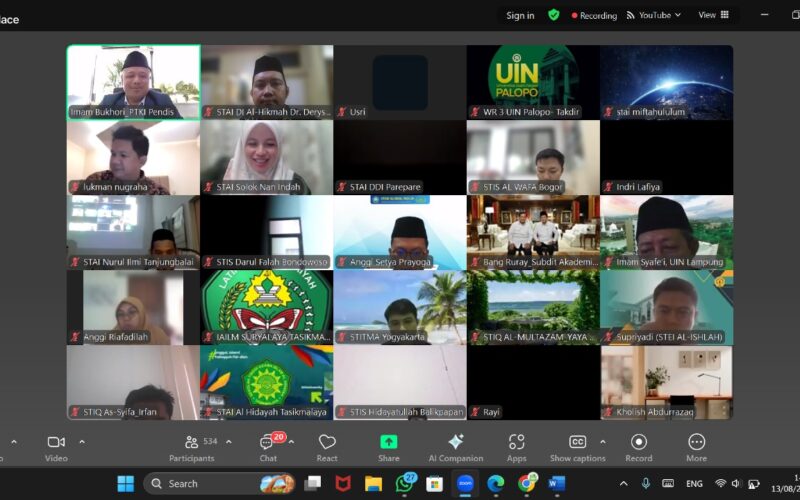
Task: Click the Windows Start button
Action: coord(126,483)
